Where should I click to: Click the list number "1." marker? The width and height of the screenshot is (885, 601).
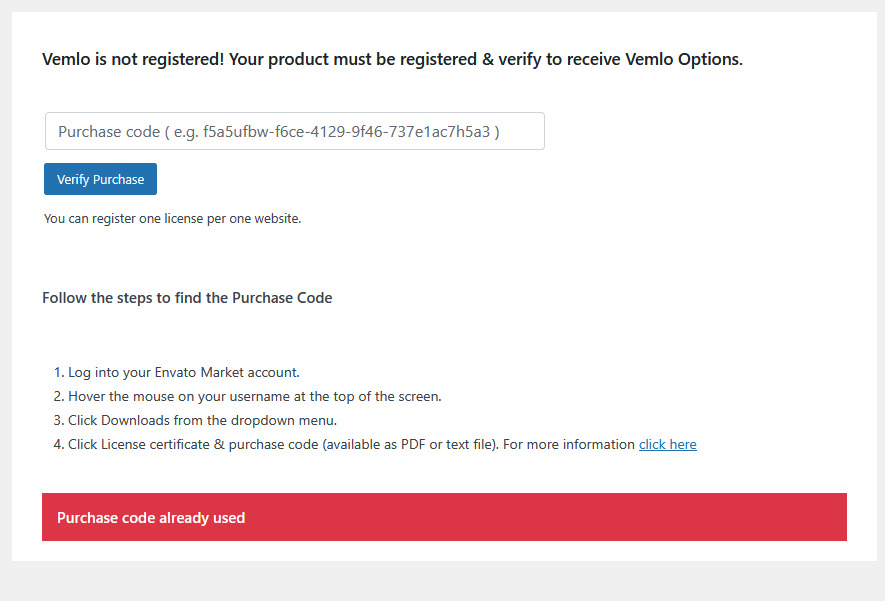[x=58, y=372]
